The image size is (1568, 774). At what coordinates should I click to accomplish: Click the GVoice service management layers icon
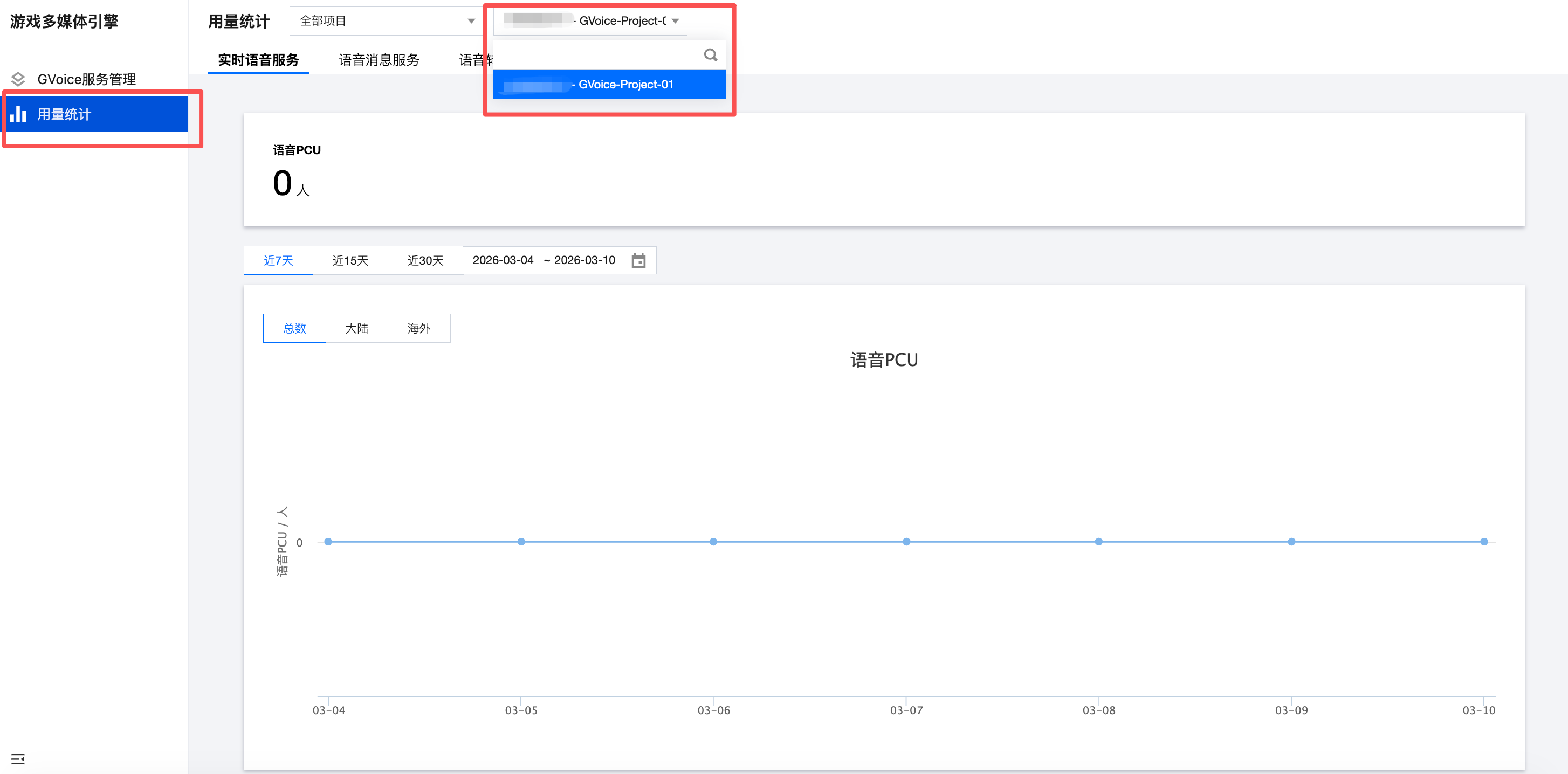click(x=18, y=79)
